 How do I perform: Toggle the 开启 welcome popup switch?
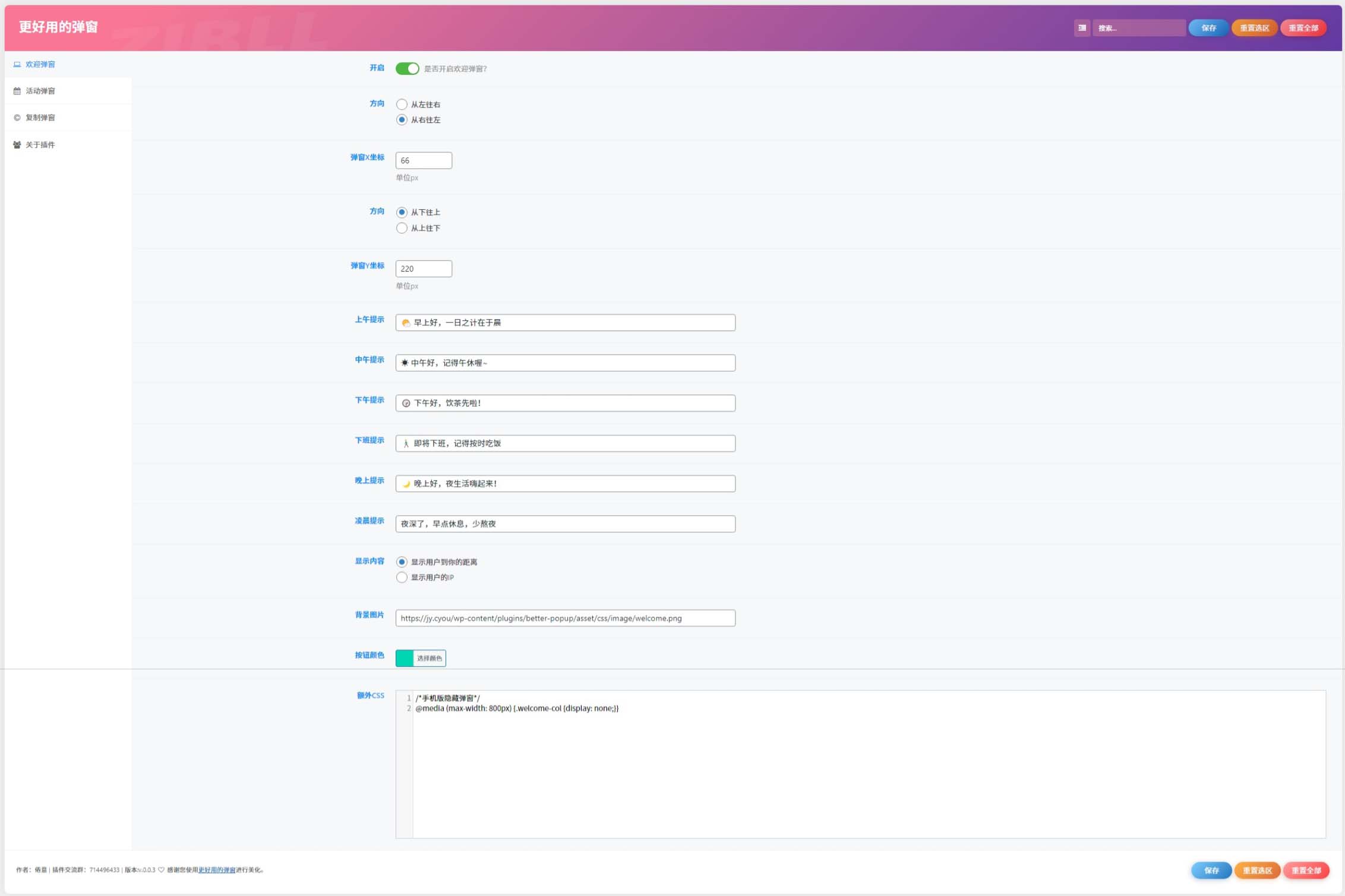click(x=408, y=68)
